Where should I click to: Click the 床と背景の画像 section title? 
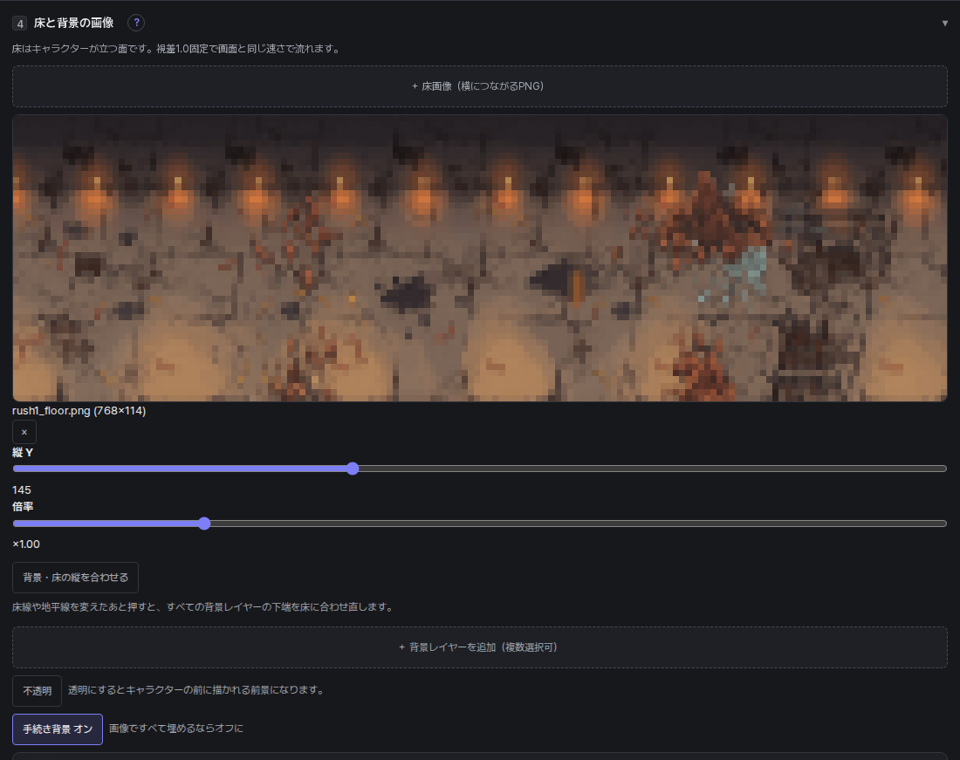[x=73, y=23]
